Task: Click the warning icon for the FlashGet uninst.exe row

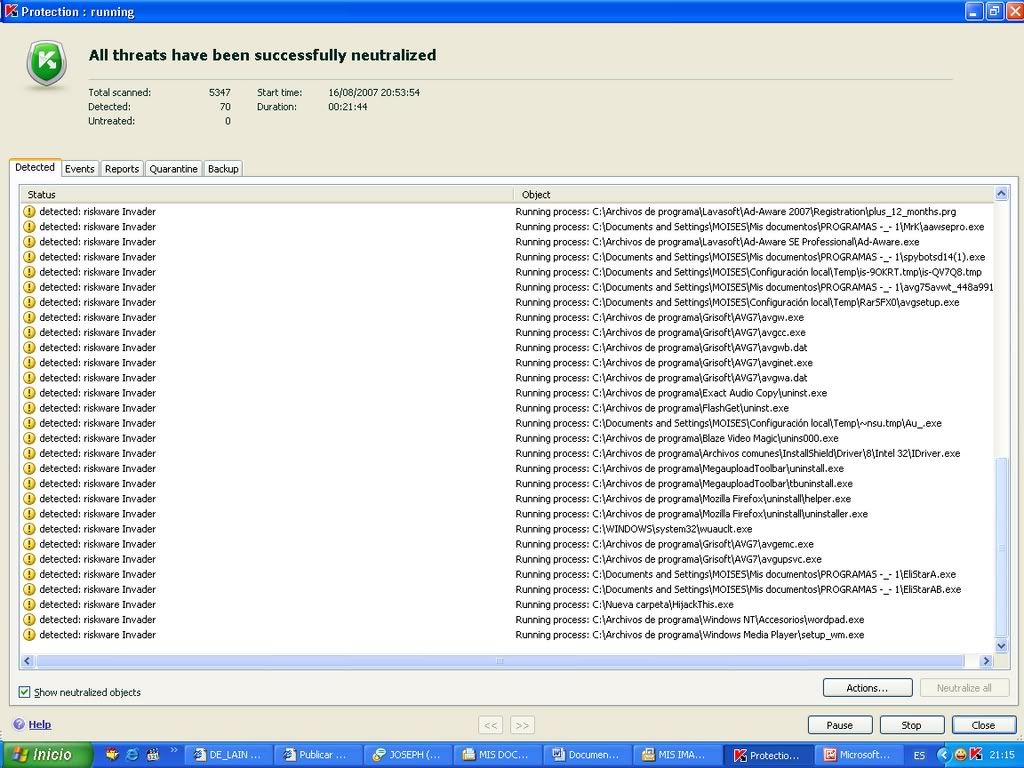Action: [29, 408]
